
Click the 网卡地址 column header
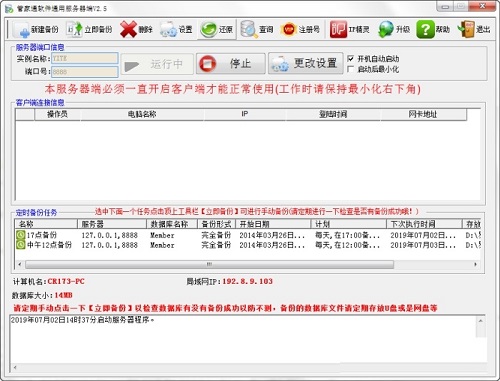[423, 114]
